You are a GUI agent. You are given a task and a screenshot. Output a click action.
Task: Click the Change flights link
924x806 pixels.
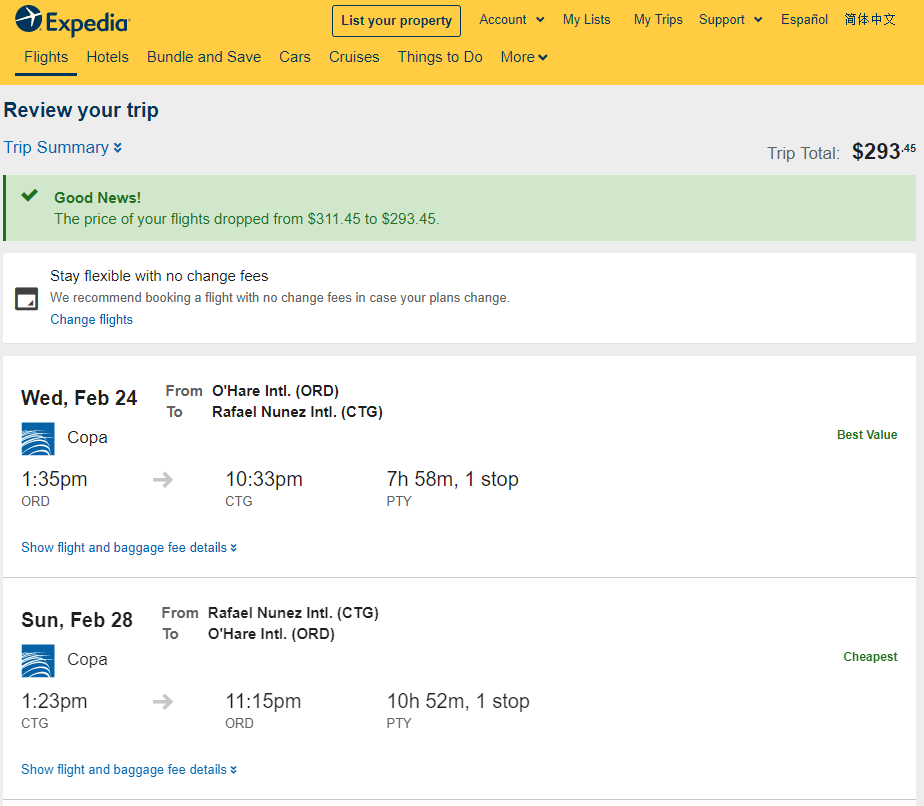pos(91,319)
